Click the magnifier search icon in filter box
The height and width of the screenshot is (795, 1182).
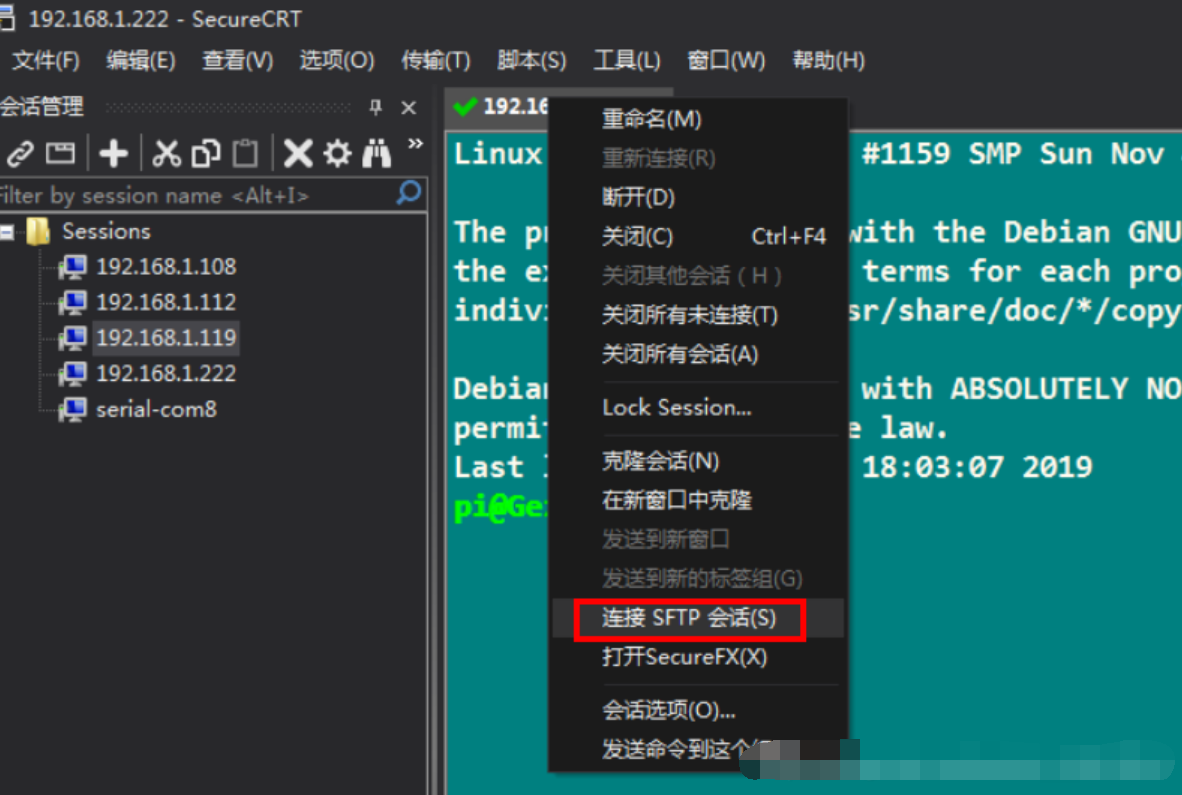[409, 193]
